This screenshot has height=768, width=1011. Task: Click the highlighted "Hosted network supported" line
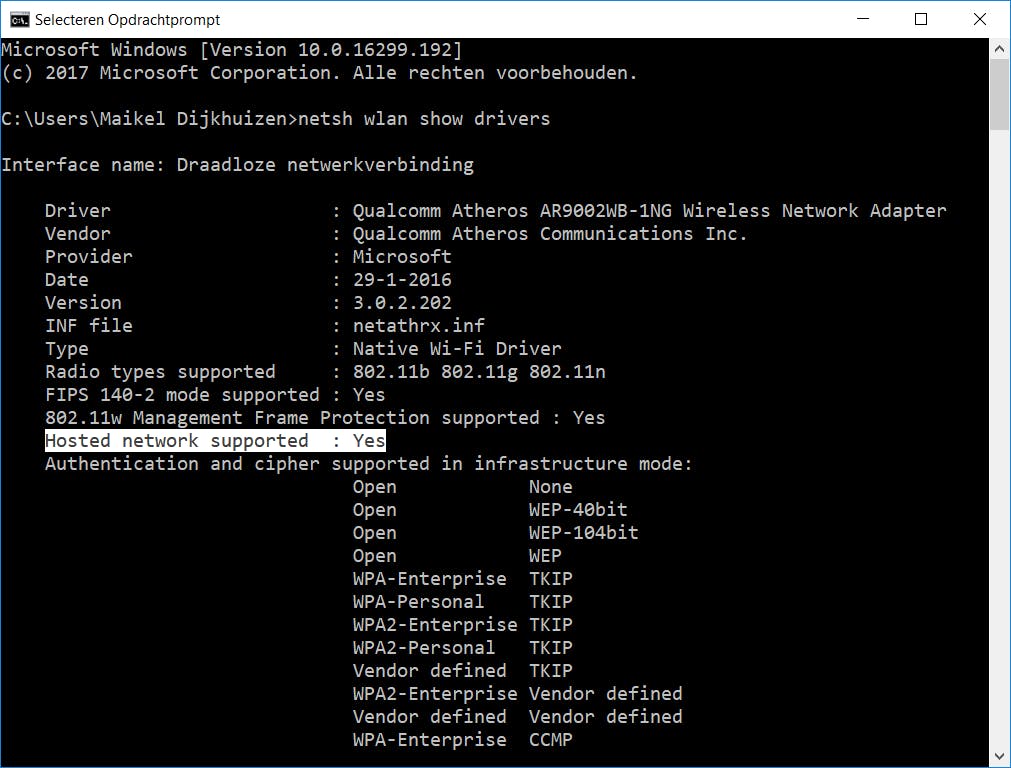click(x=215, y=441)
